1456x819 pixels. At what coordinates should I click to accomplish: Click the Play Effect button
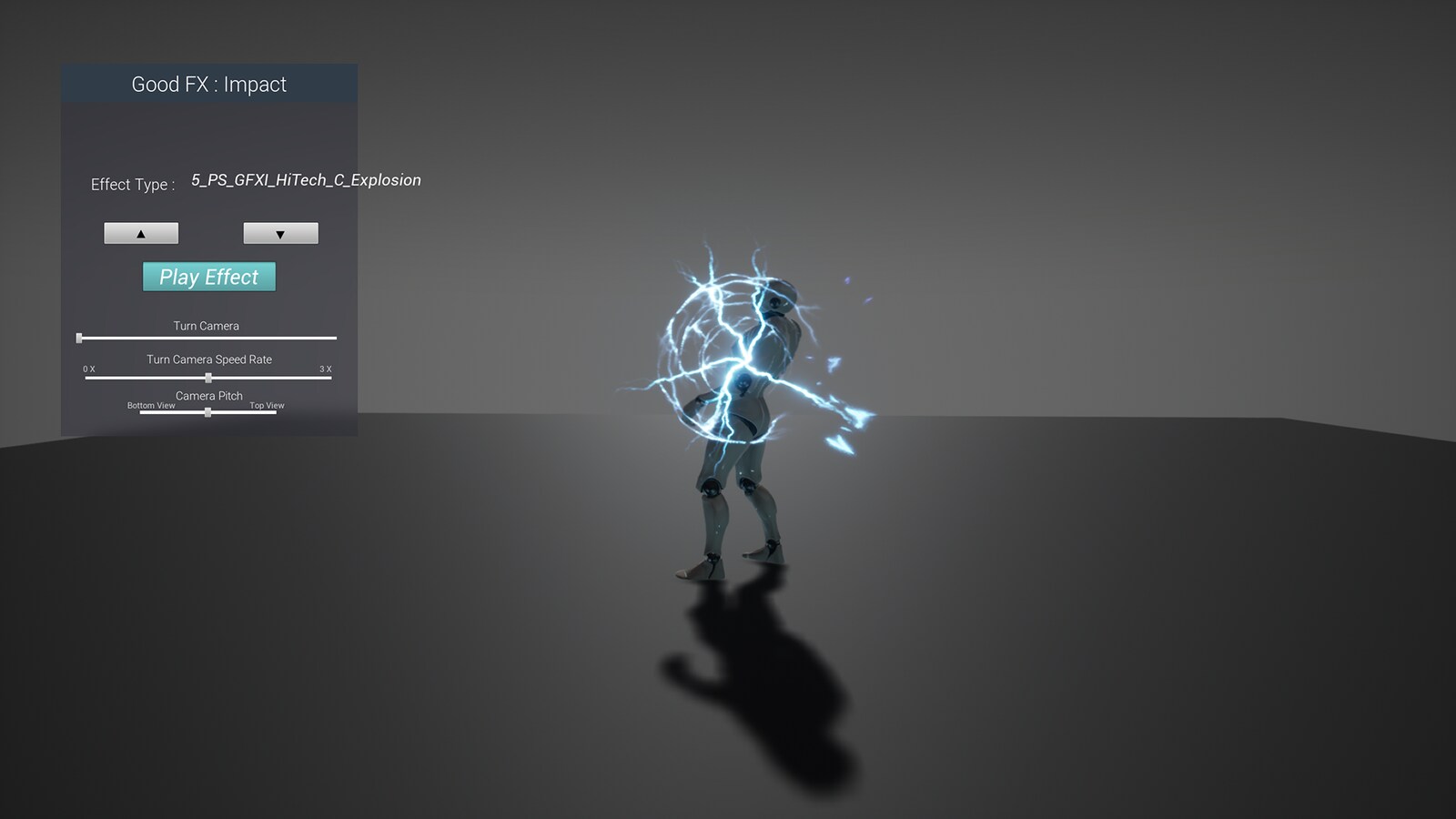207,277
